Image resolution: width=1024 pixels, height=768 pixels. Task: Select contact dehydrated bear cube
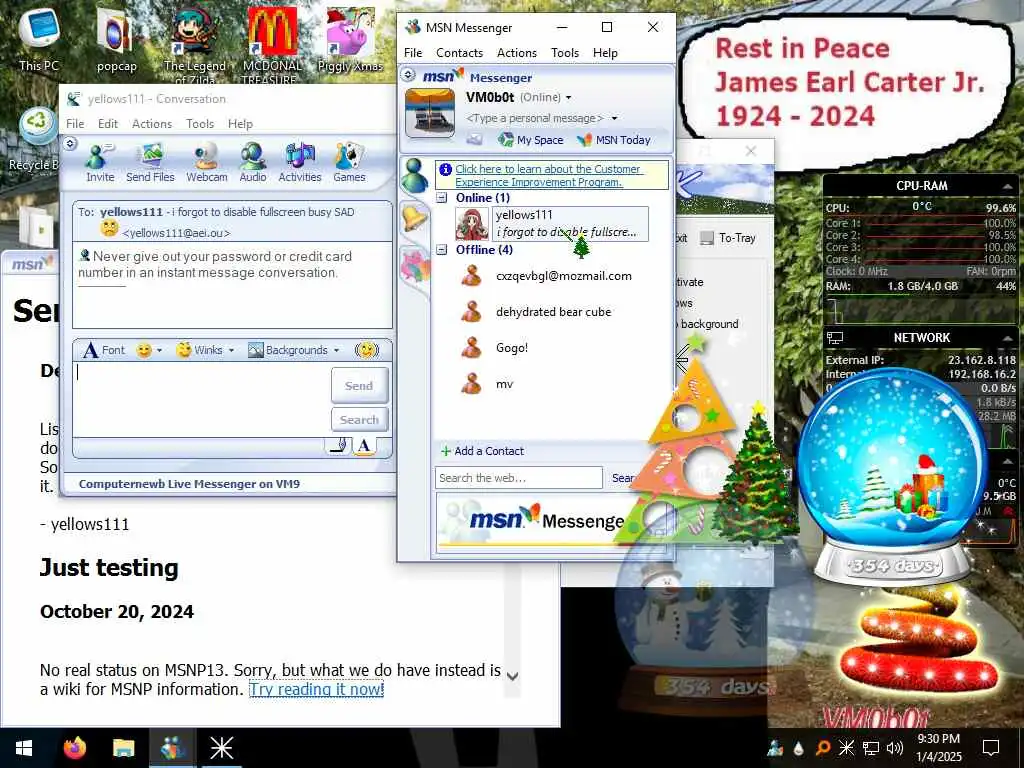pyautogui.click(x=553, y=312)
